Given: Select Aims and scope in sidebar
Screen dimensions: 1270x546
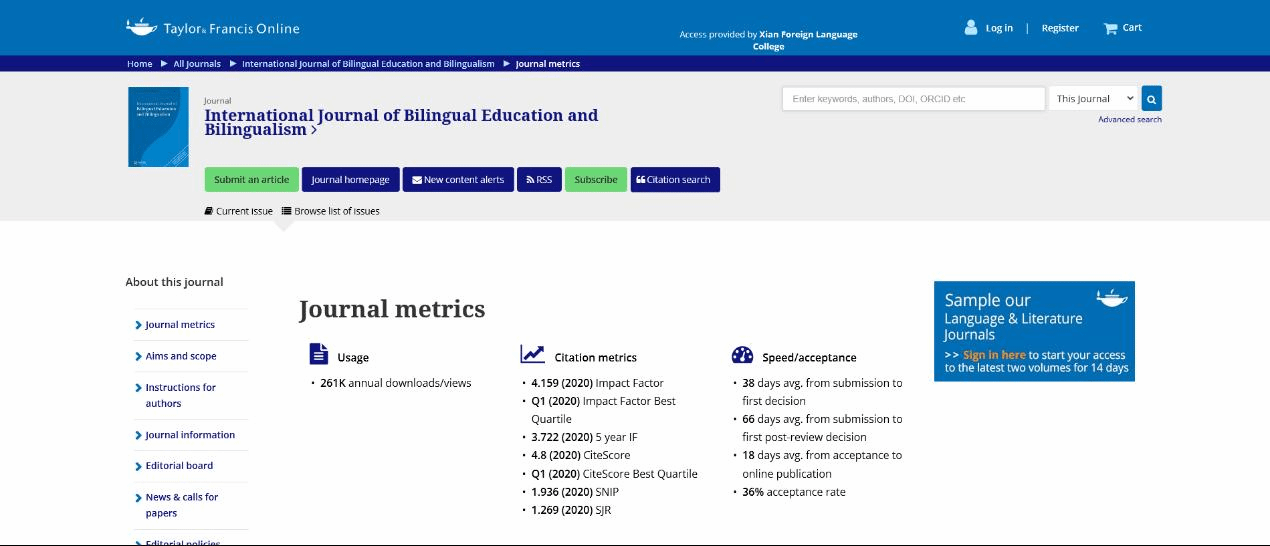Looking at the screenshot, I should click(x=181, y=356).
